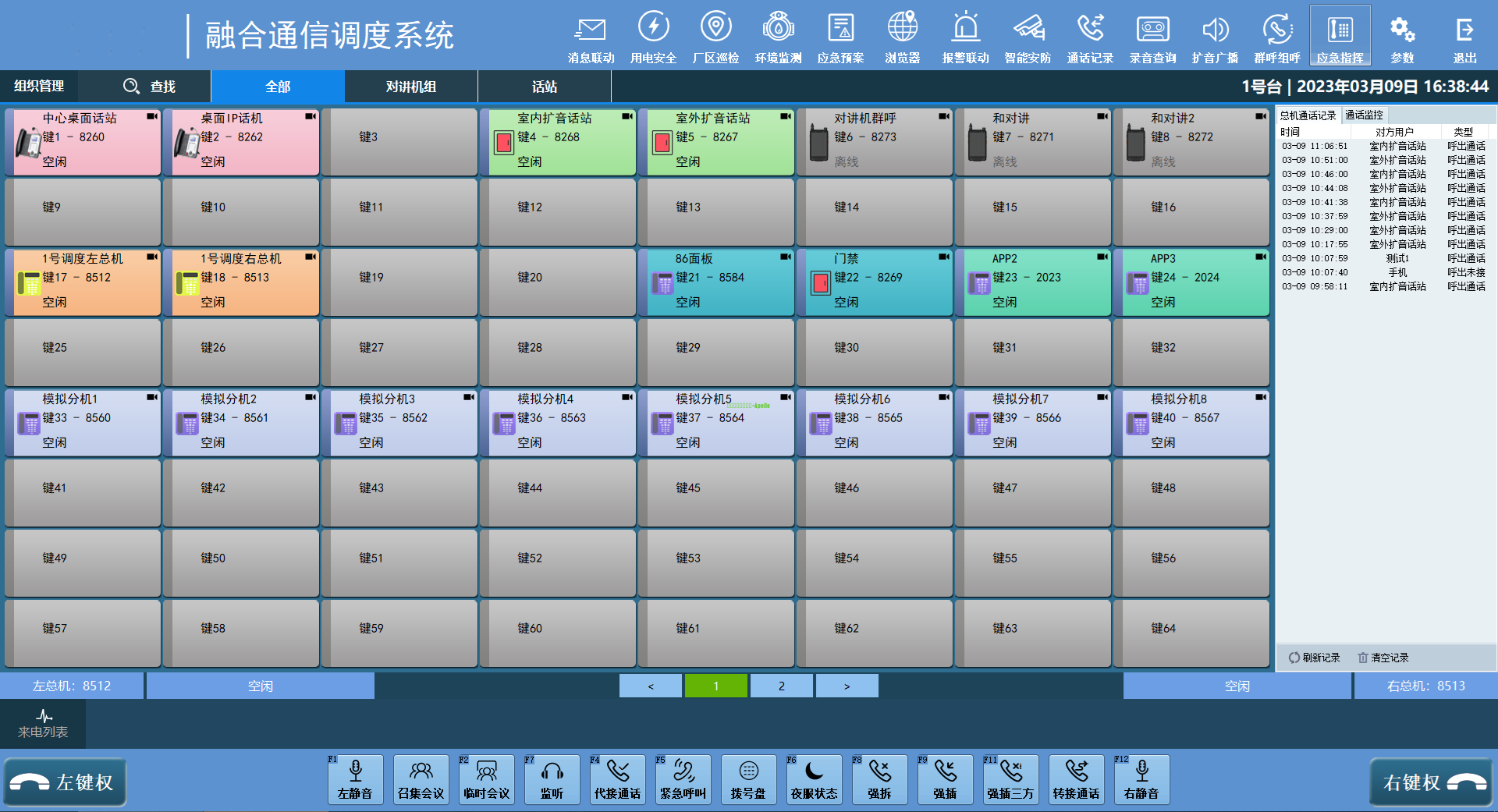Image resolution: width=1498 pixels, height=812 pixels.
Task: Select the green 室内扩音话站 key 8268
Action: (557, 141)
